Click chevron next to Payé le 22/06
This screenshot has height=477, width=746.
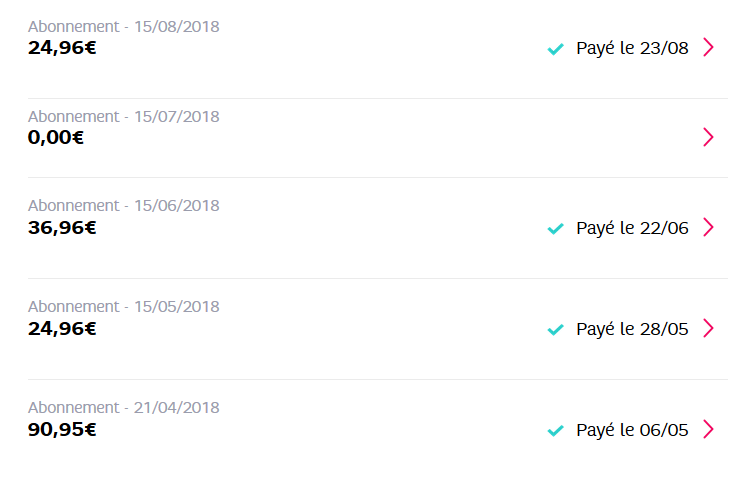click(x=708, y=227)
